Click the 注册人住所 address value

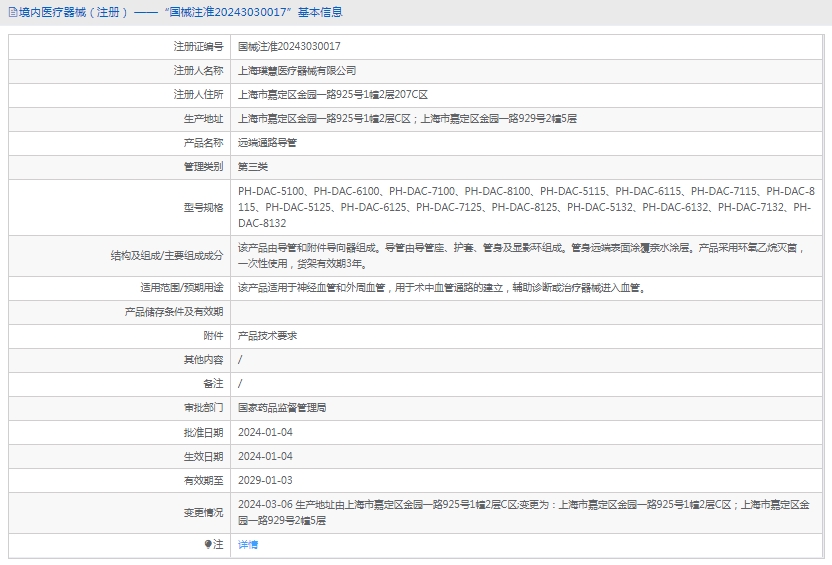[333, 95]
